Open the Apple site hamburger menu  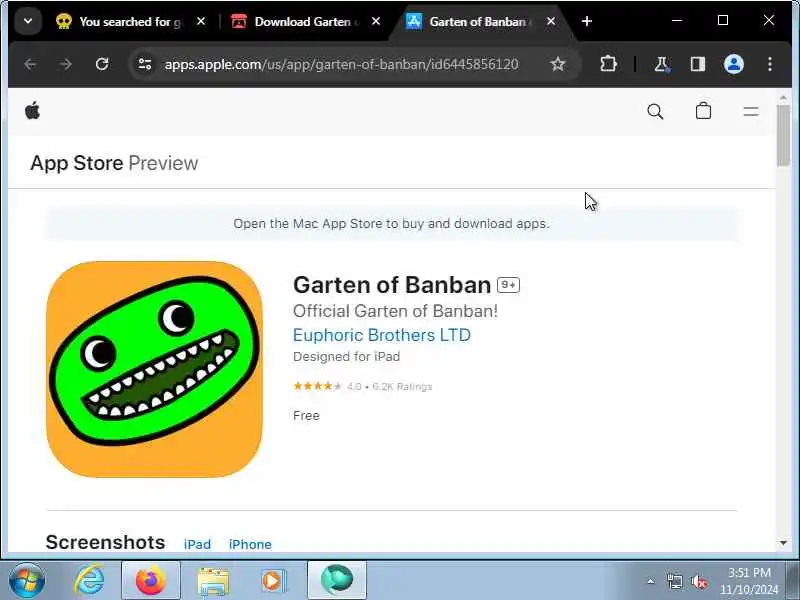tap(751, 111)
